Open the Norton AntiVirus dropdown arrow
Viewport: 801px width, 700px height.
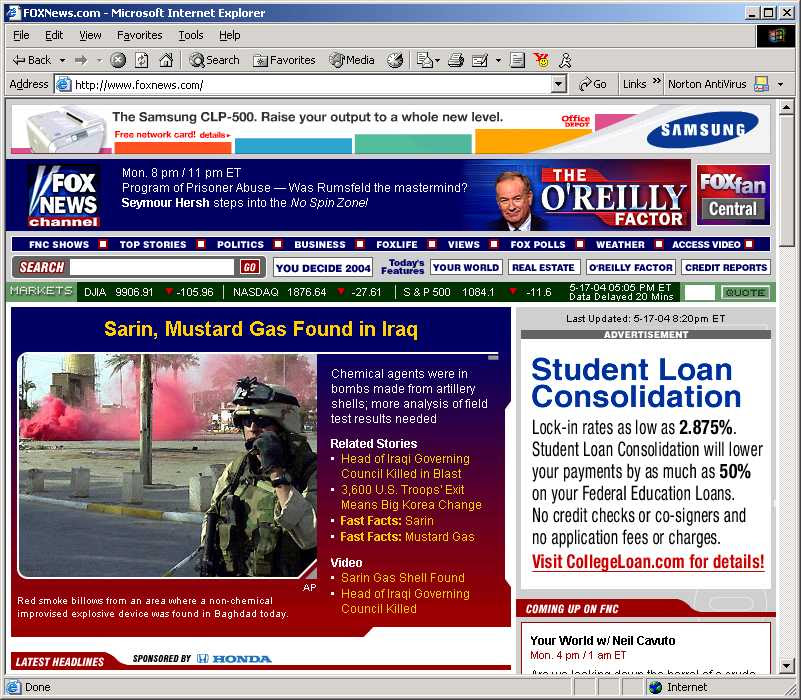tap(781, 84)
